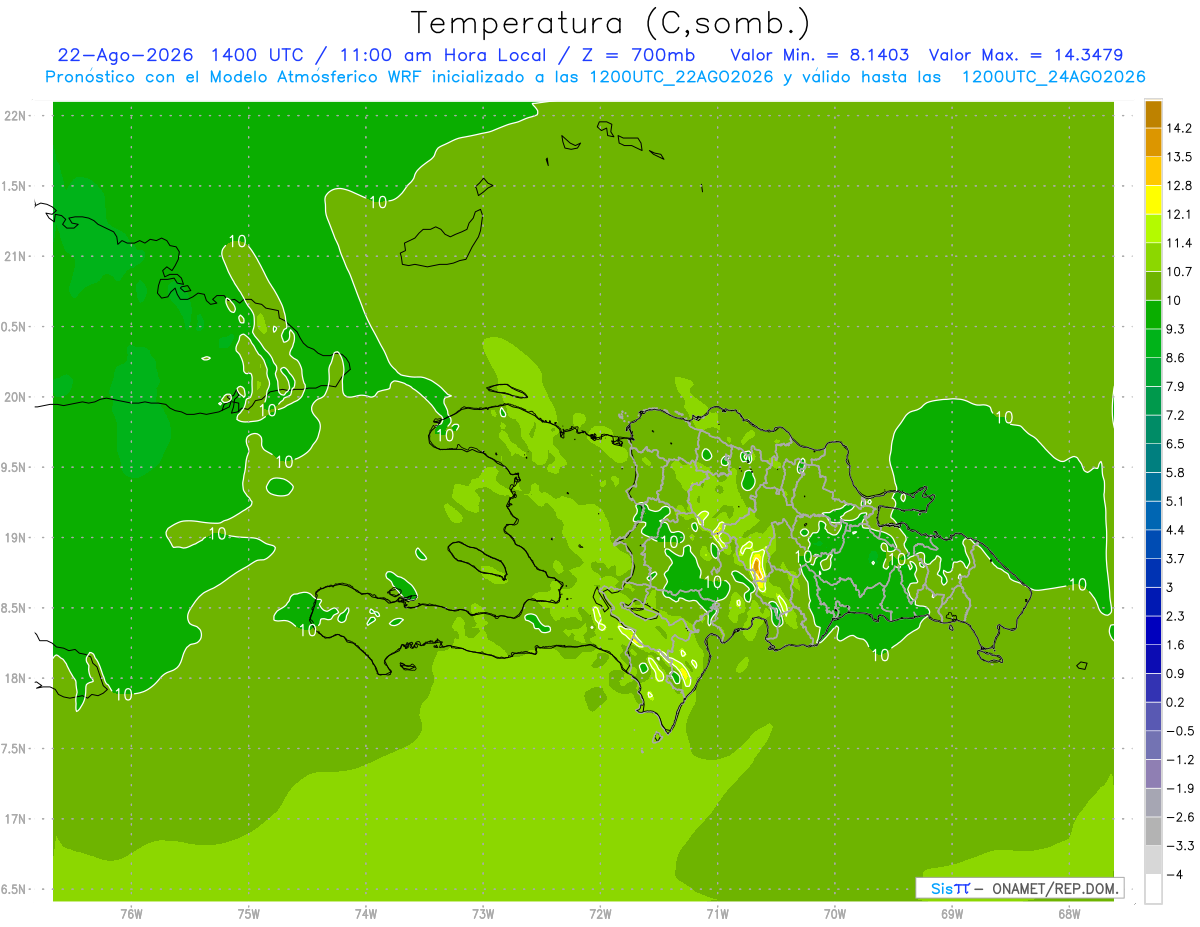
Task: Click the "74W" longitude axis label
Action: point(366,912)
